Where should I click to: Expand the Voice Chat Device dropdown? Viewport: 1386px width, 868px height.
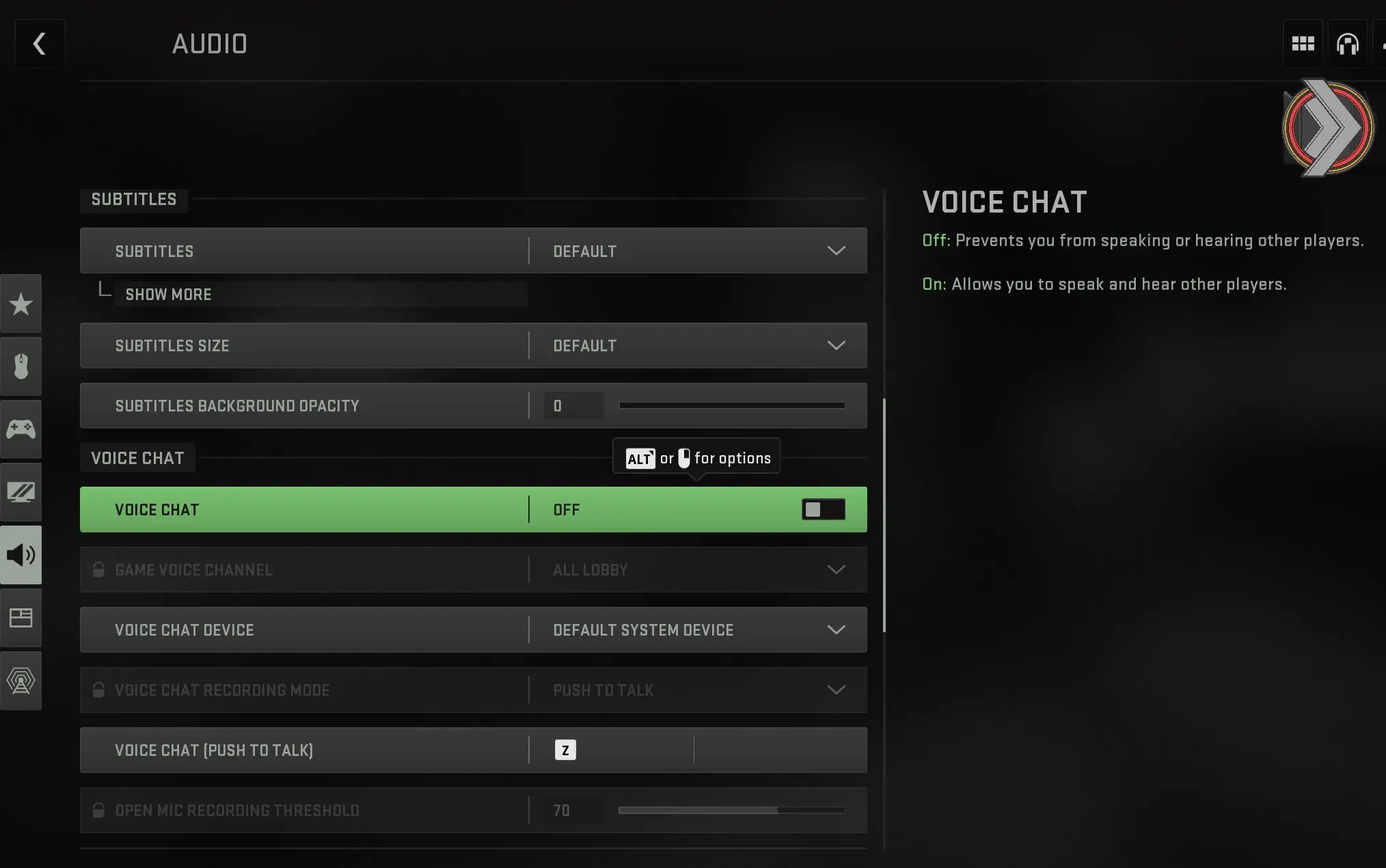tap(697, 629)
